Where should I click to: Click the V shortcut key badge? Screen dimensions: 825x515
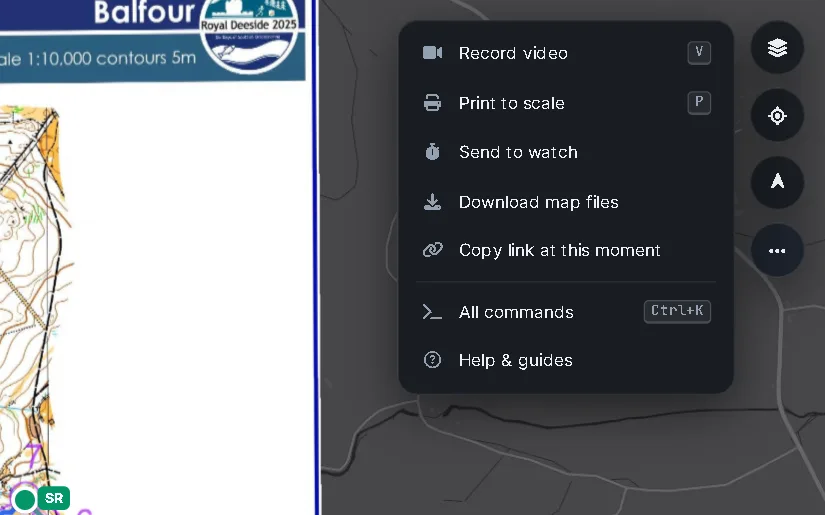[699, 53]
